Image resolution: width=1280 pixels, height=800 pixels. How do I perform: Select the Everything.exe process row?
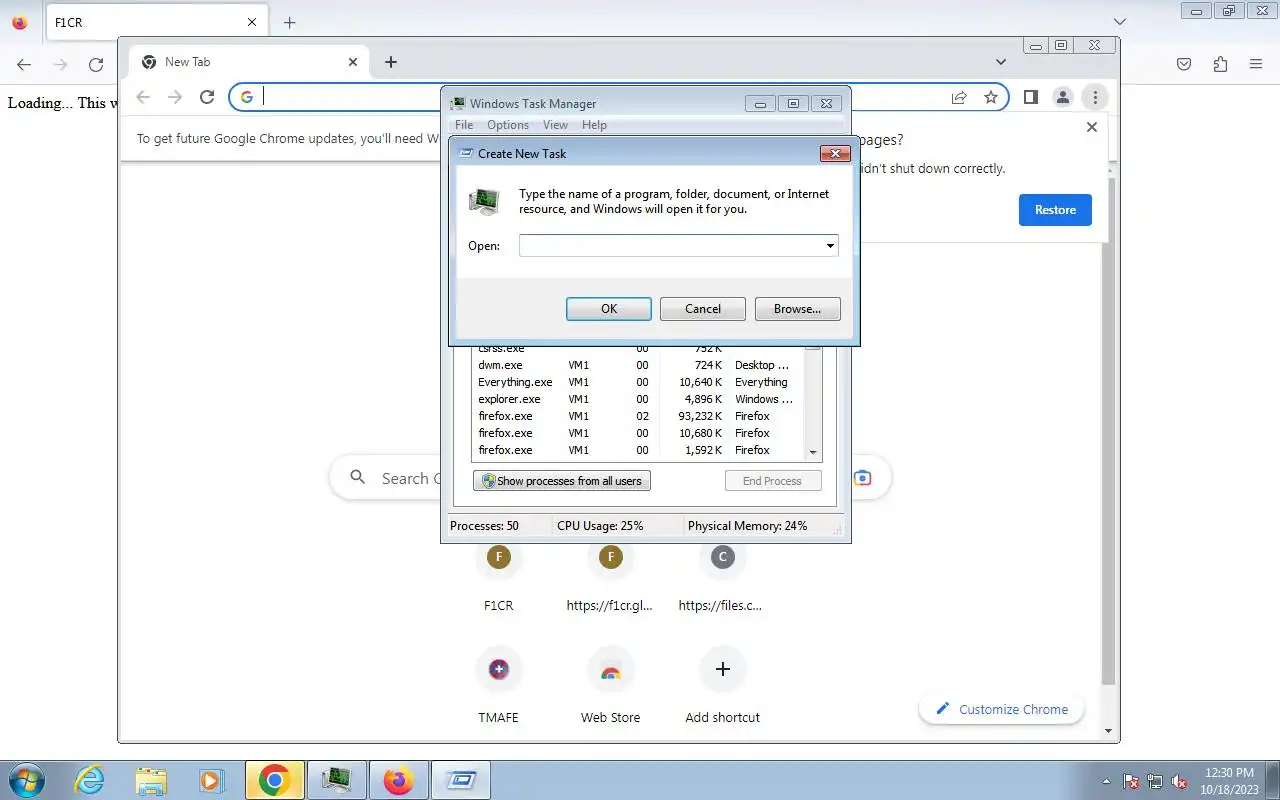click(x=639, y=383)
